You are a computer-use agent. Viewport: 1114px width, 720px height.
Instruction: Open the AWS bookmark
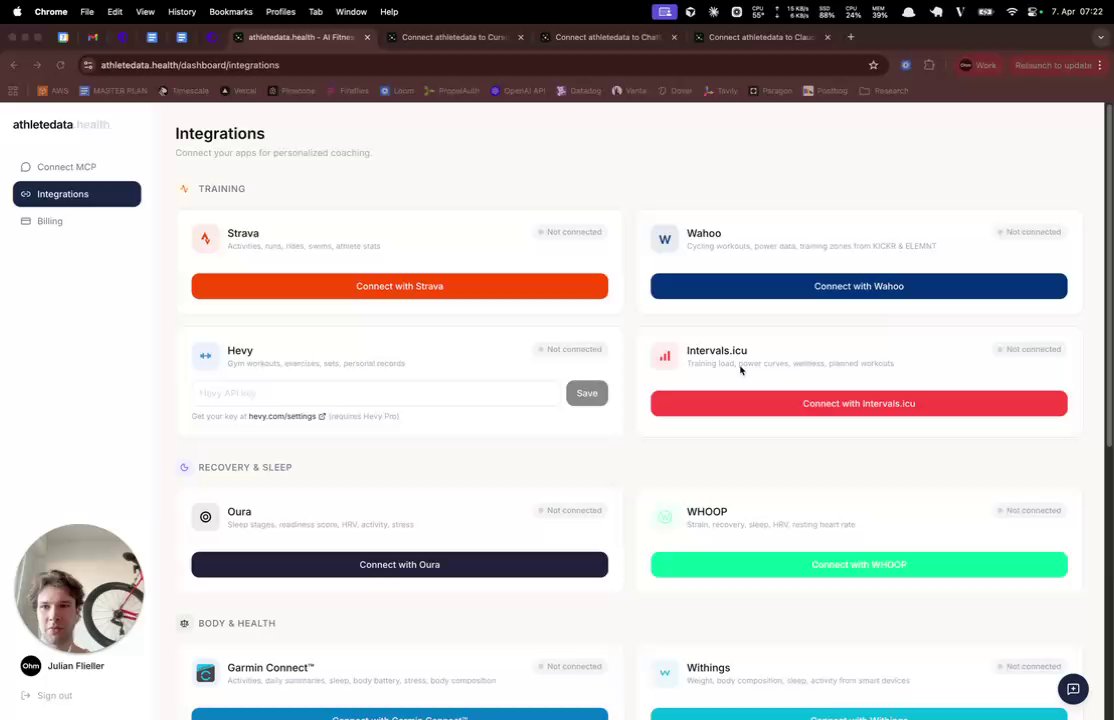(53, 91)
